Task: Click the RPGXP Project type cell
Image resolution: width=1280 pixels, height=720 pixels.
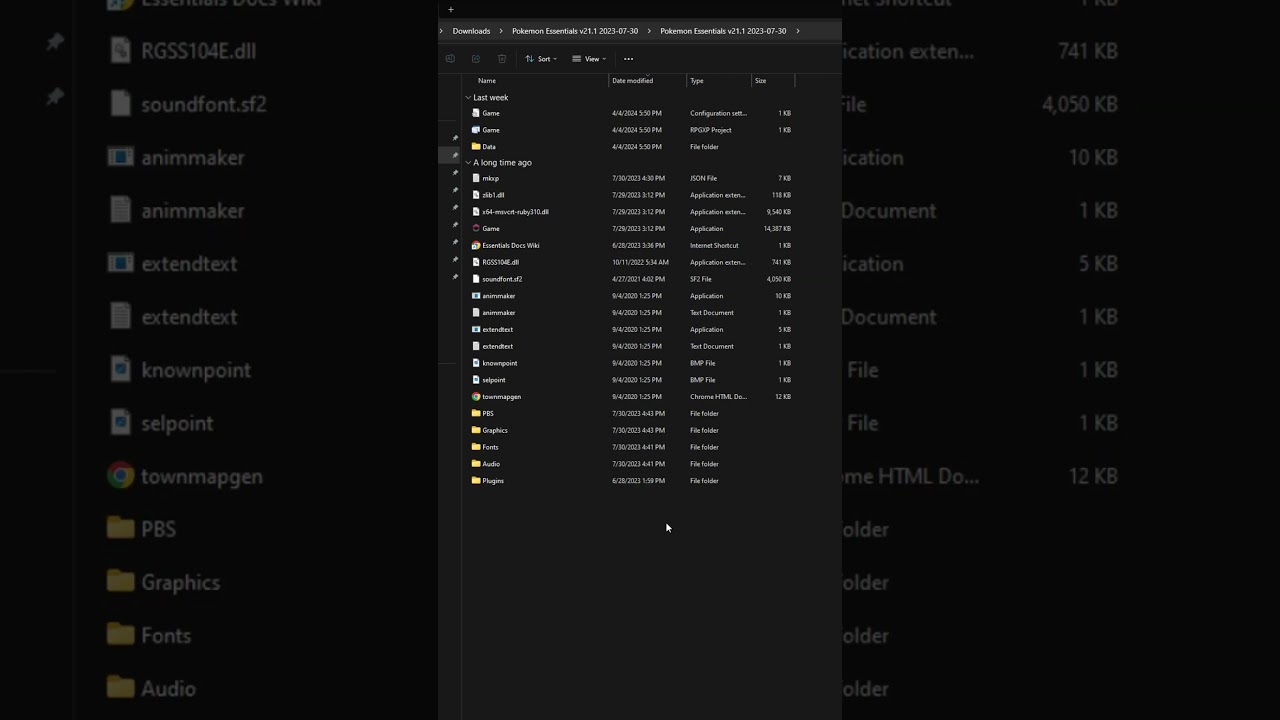Action: (711, 130)
